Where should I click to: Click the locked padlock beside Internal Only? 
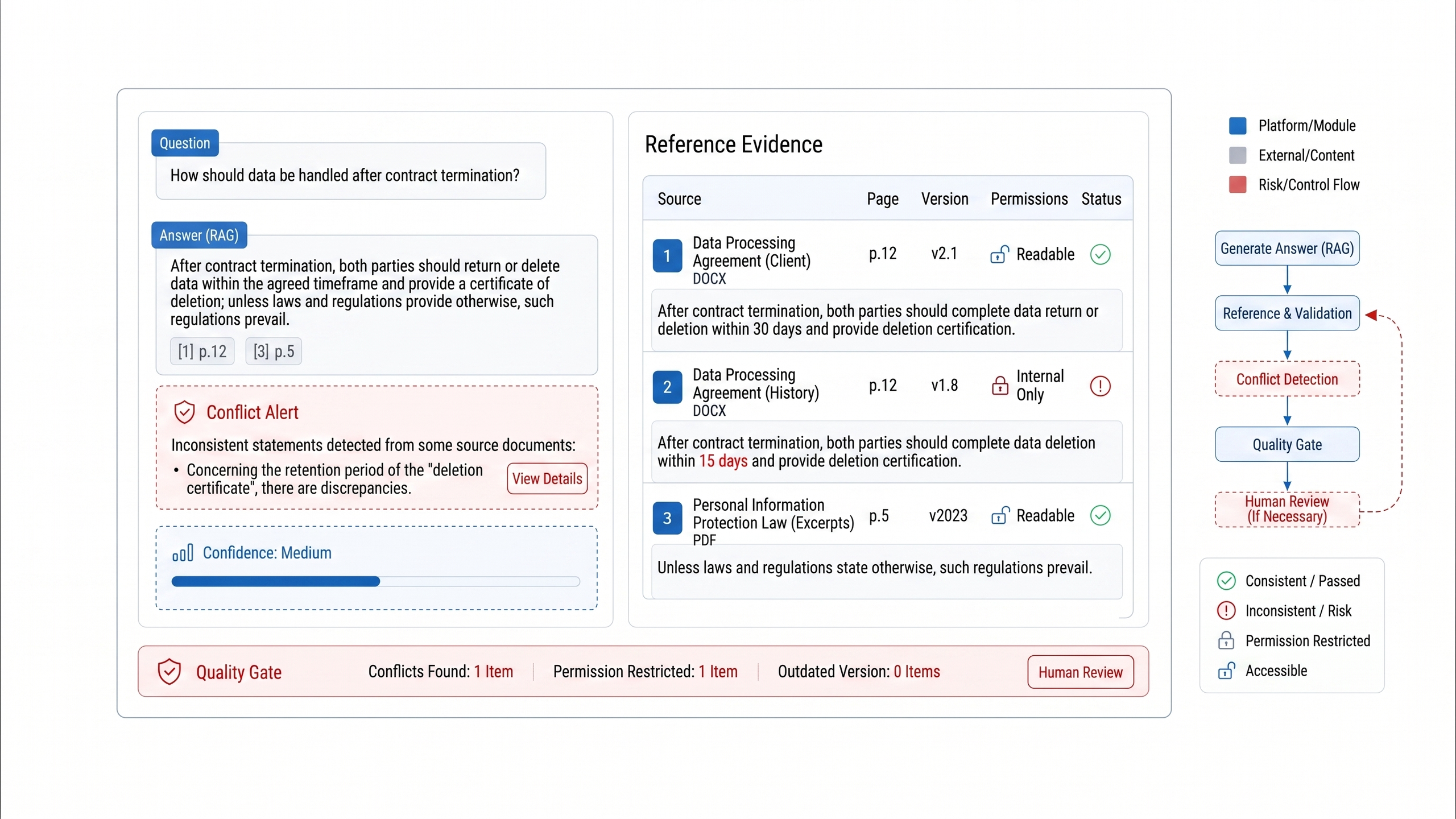tap(999, 386)
